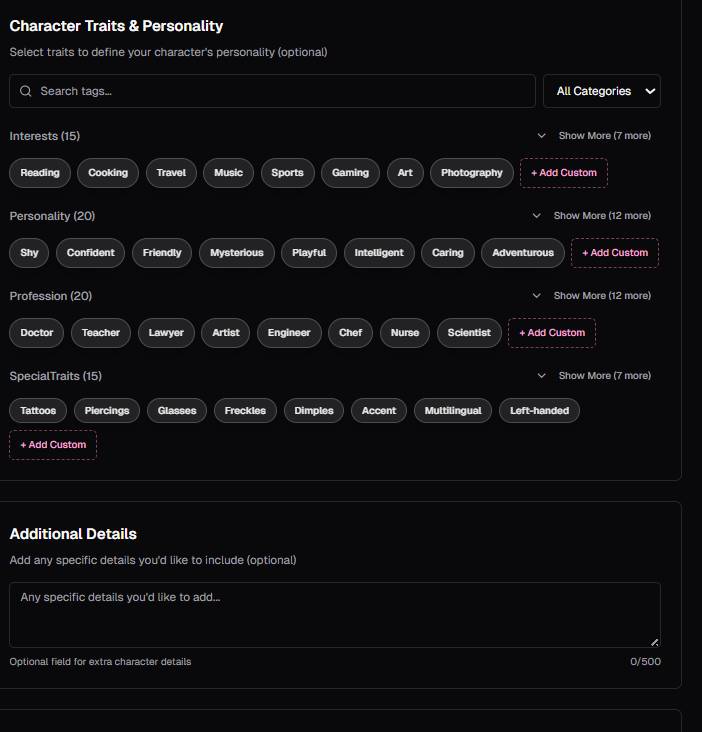
Task: Select the Dimples special trait tag
Action: (314, 411)
